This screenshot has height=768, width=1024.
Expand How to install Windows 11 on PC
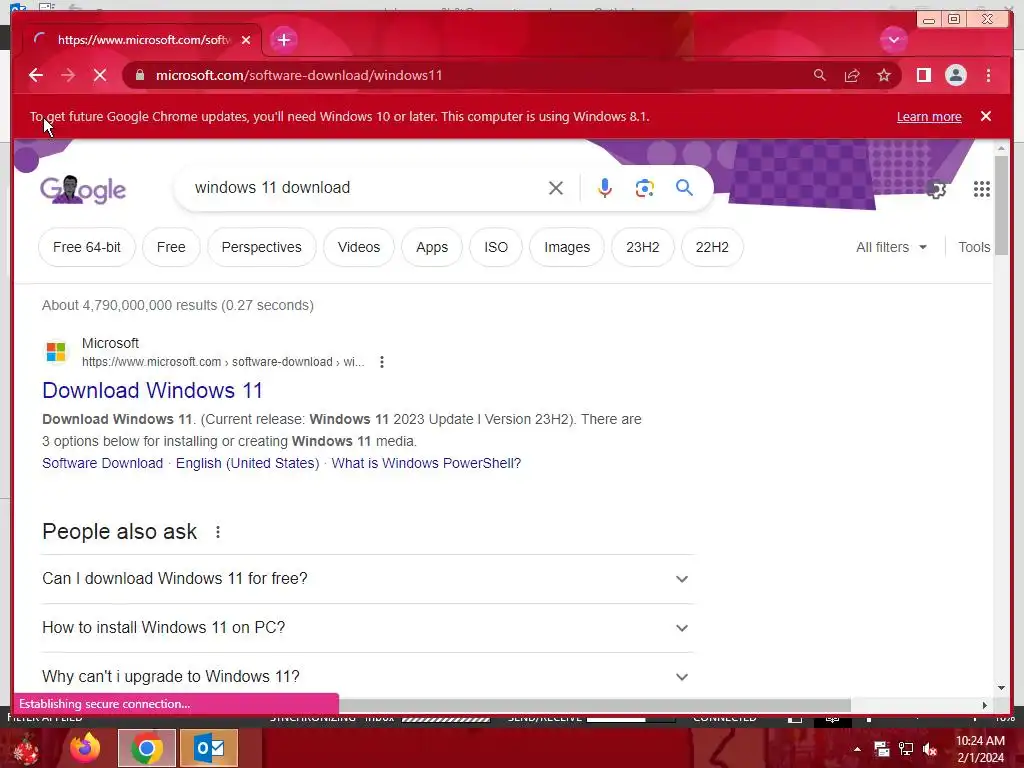point(367,628)
